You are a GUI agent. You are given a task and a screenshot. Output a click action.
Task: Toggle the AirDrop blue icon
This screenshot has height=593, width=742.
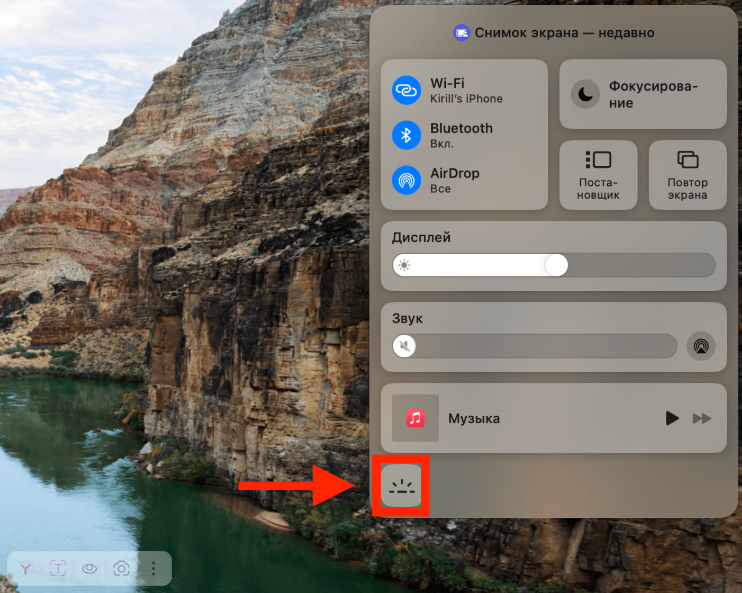pos(406,180)
